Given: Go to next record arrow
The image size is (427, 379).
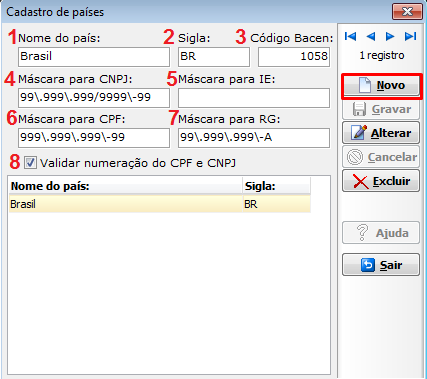Looking at the screenshot, I should 390,36.
